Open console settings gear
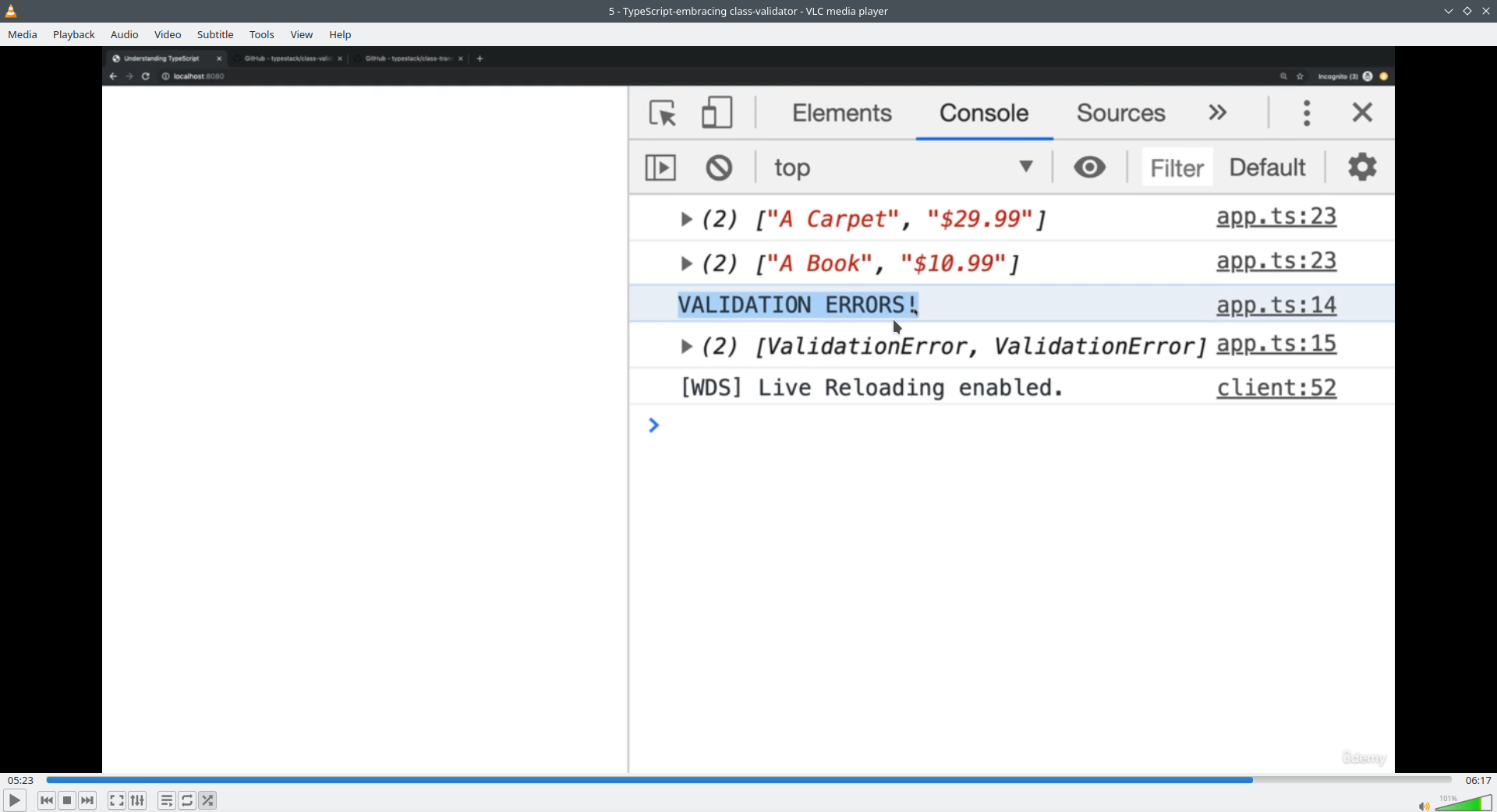This screenshot has width=1497, height=812. pyautogui.click(x=1362, y=167)
